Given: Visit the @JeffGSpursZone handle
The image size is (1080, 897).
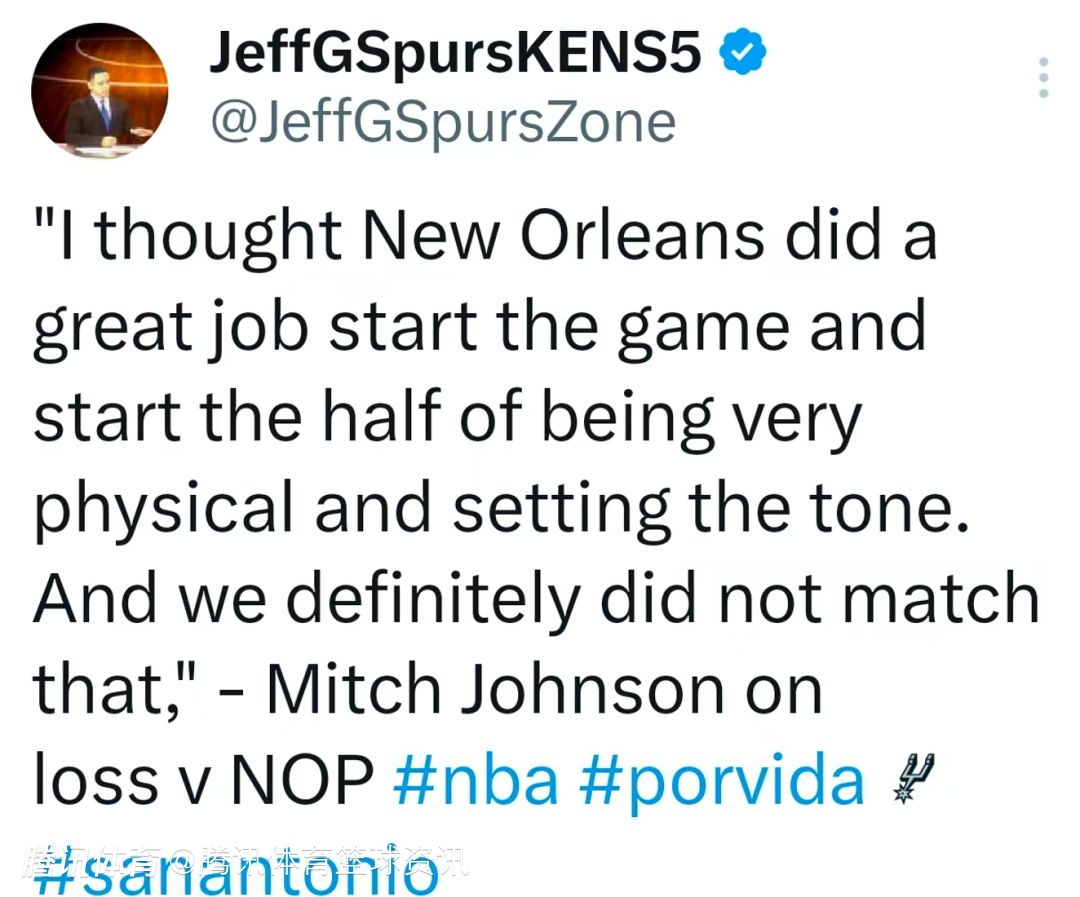Looking at the screenshot, I should pyautogui.click(x=442, y=123).
